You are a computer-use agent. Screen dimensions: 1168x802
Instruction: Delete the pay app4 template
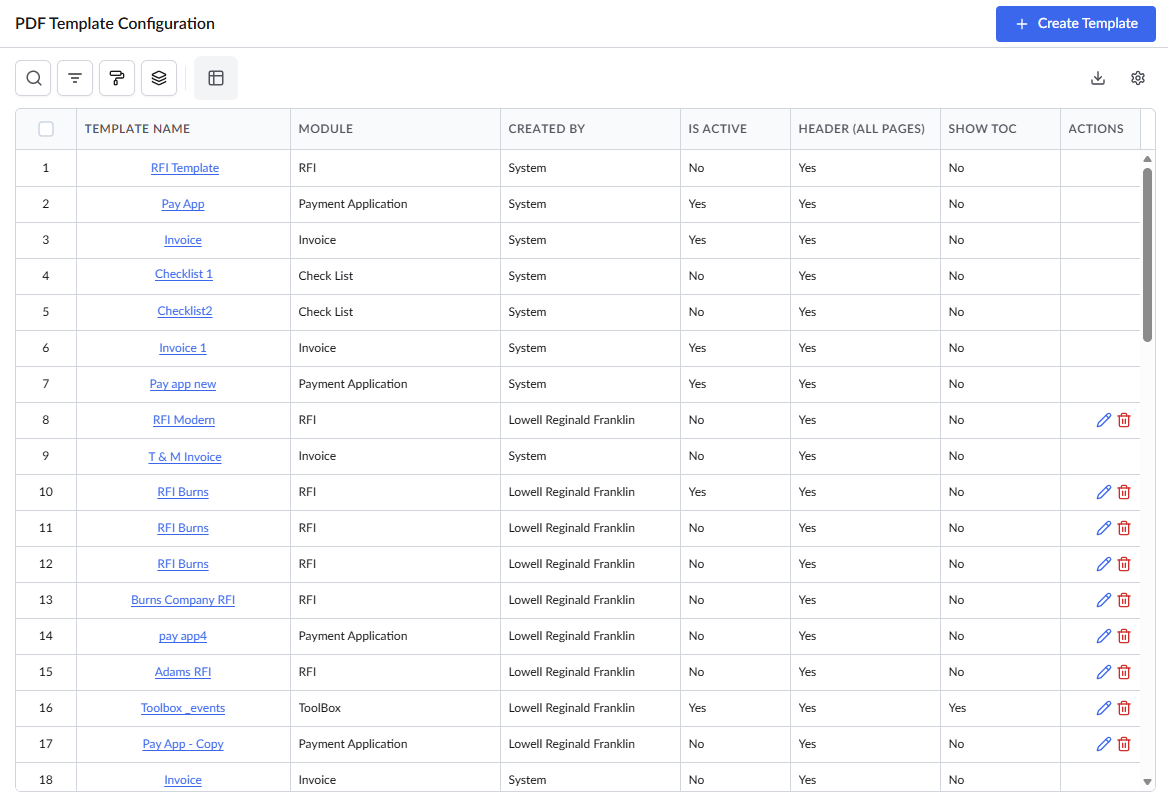[x=1125, y=636]
